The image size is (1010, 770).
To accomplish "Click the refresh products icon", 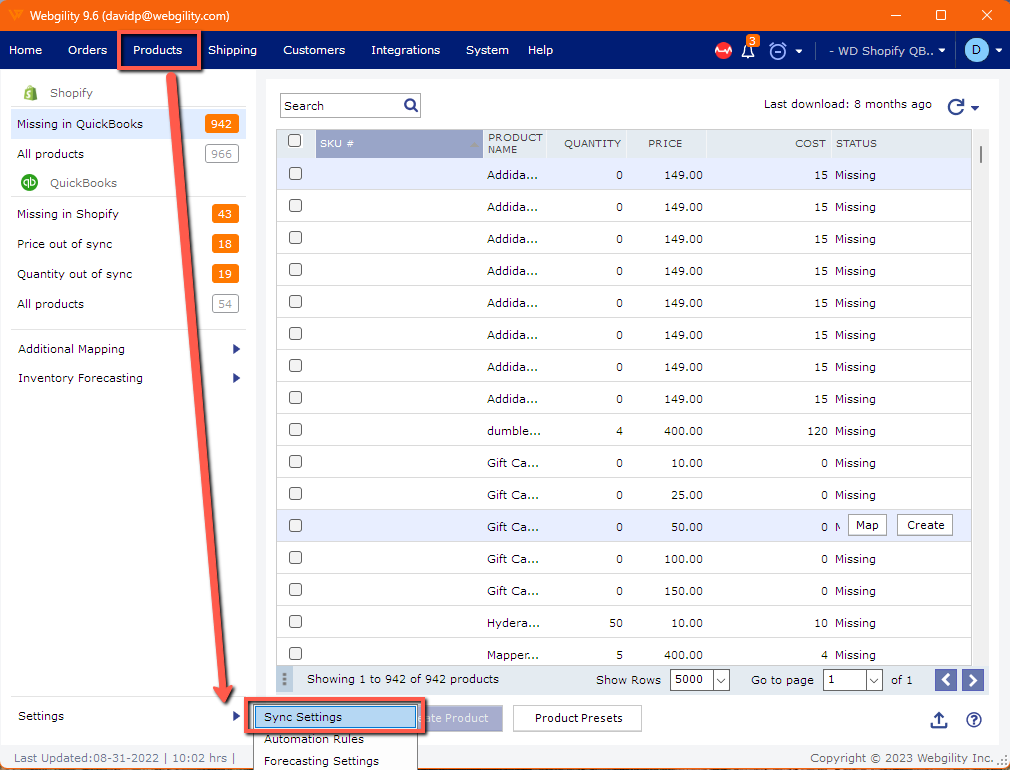I will (956, 107).
